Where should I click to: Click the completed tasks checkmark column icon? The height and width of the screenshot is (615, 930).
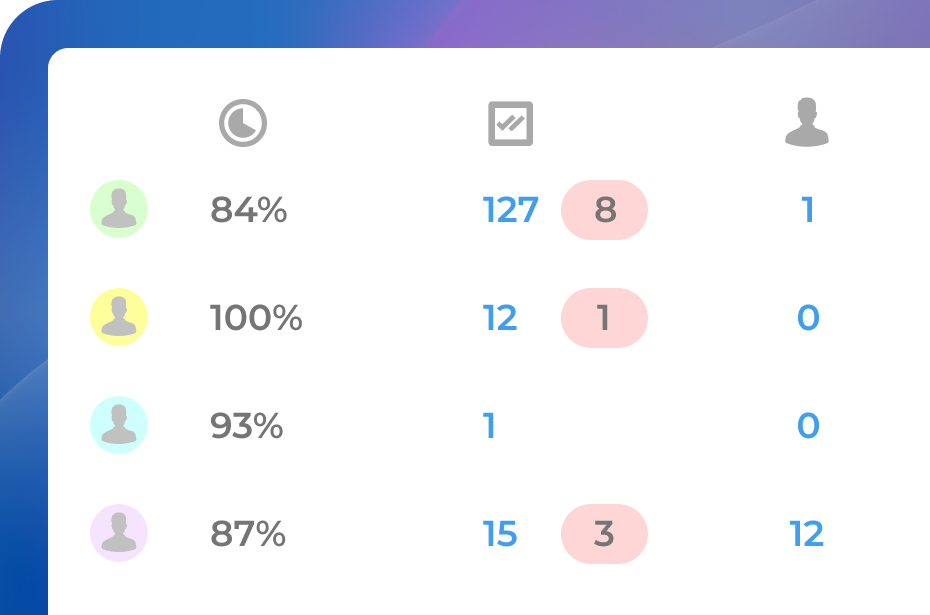coord(510,124)
